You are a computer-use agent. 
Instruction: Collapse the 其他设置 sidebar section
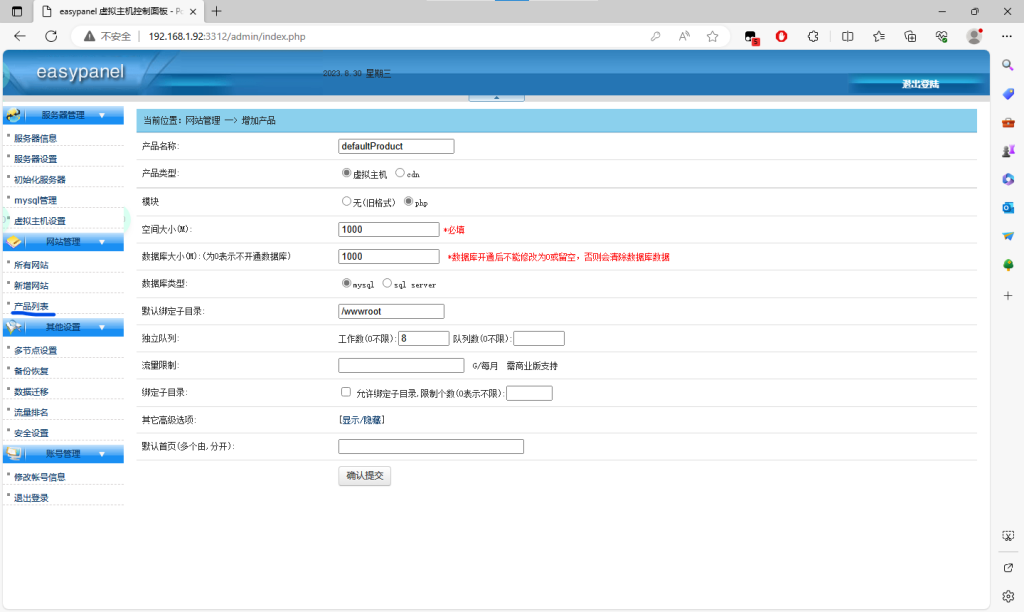[101, 327]
